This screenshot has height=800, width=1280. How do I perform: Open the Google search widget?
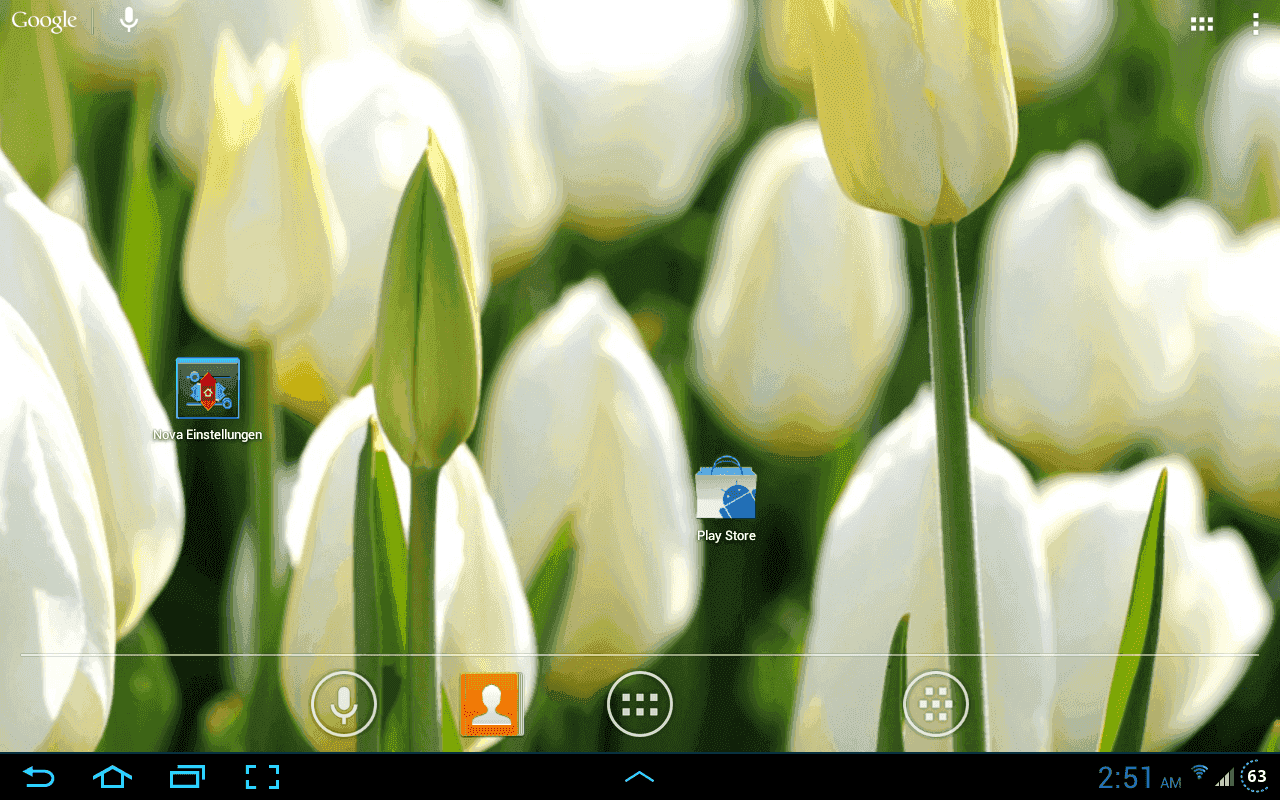44,20
